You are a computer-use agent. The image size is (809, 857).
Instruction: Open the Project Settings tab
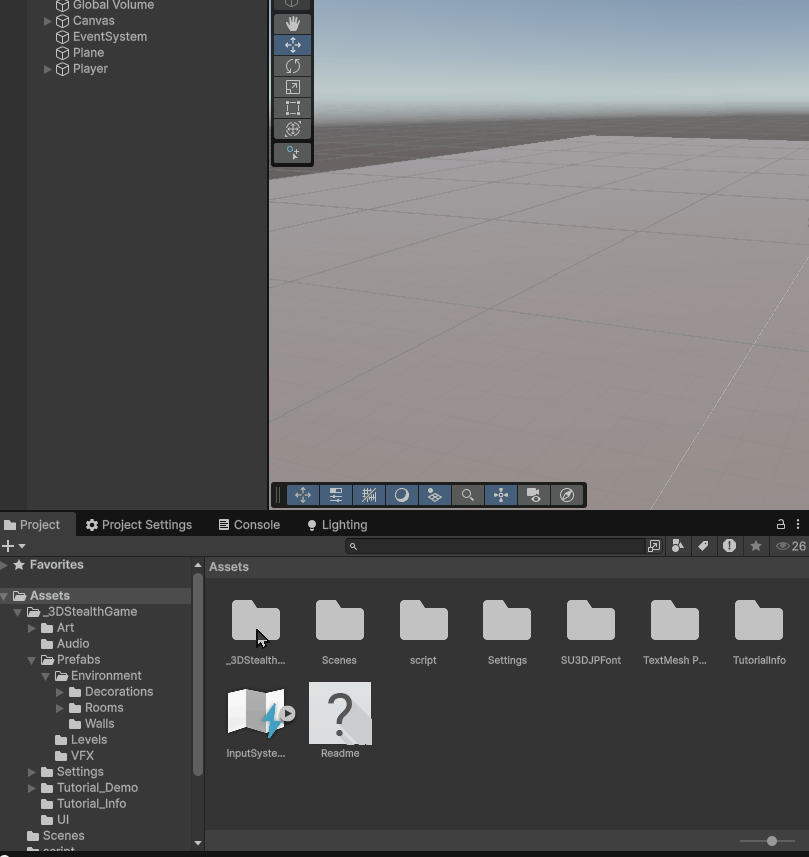[x=139, y=525]
